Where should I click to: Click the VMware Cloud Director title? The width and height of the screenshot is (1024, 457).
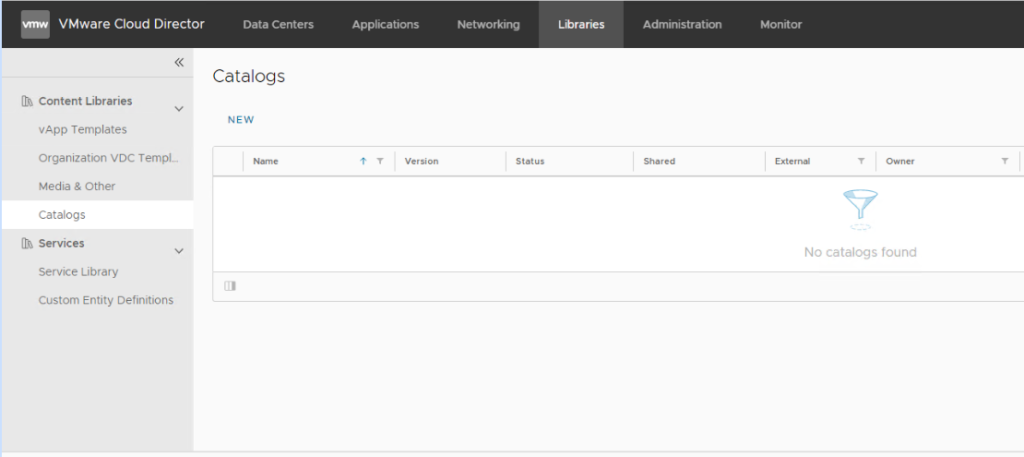[131, 24]
